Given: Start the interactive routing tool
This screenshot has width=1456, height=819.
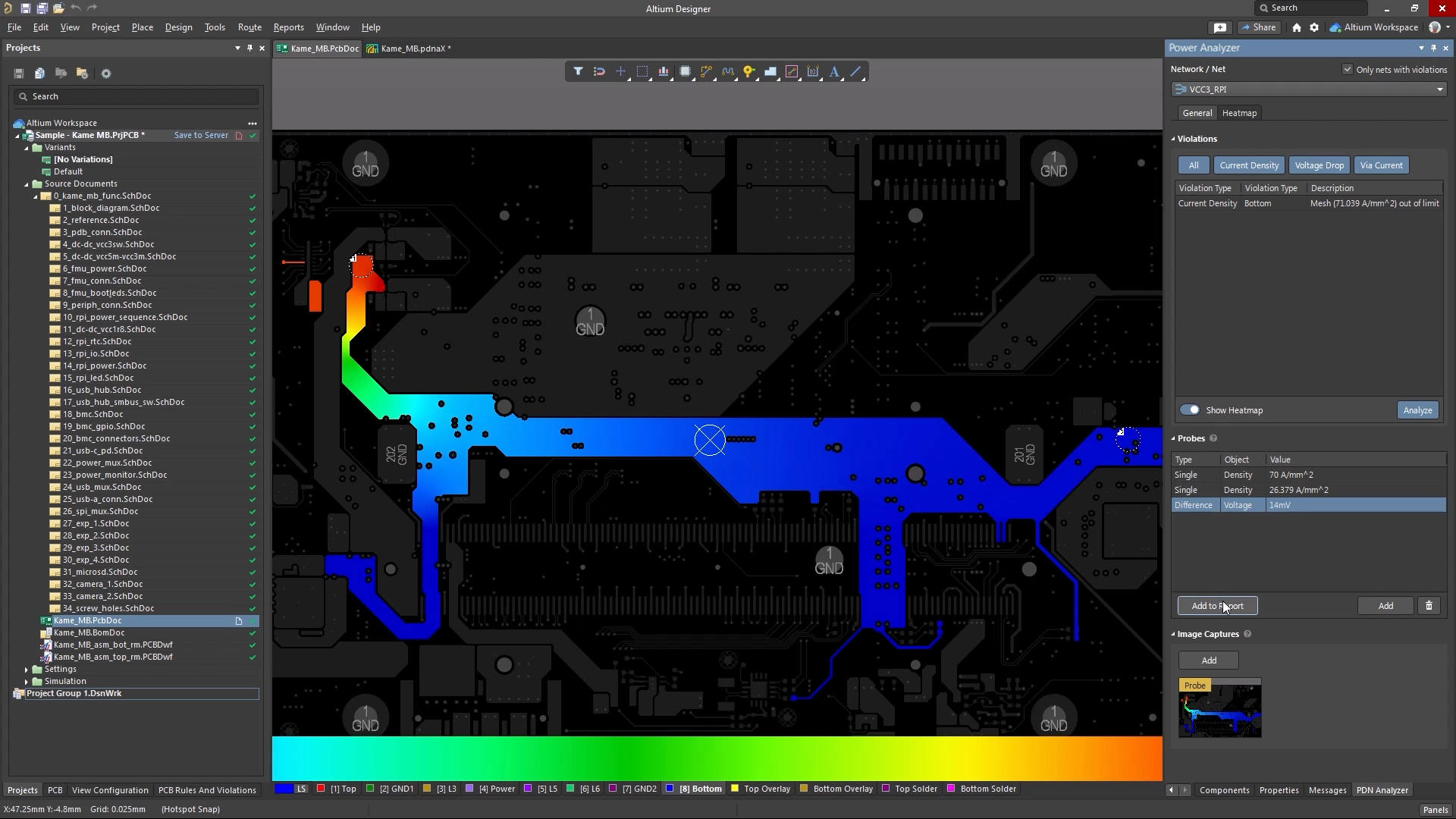Looking at the screenshot, I should point(706,71).
